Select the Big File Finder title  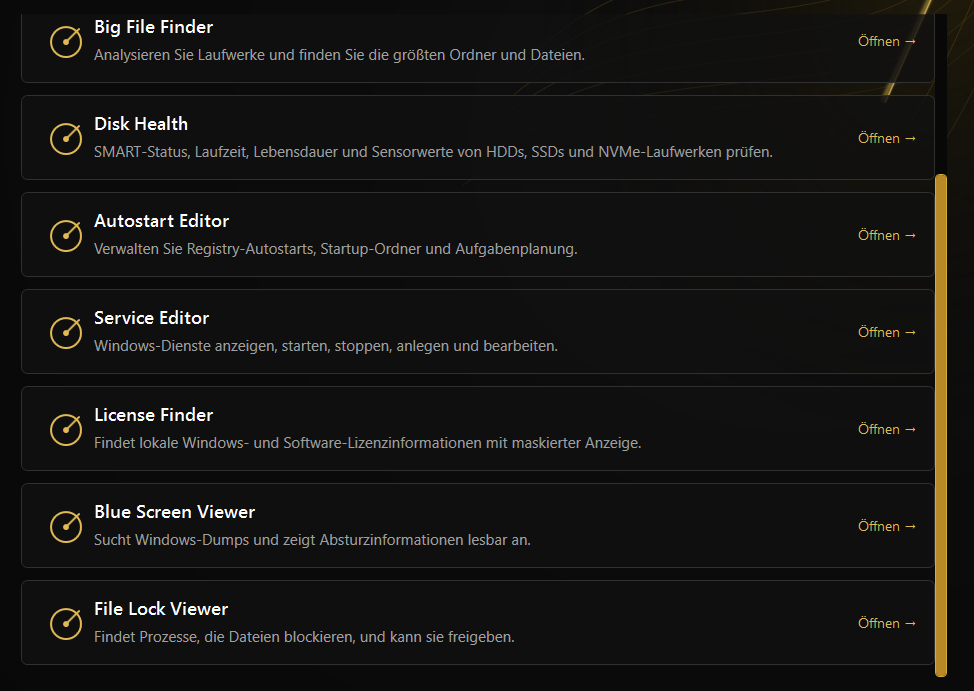[x=153, y=27]
